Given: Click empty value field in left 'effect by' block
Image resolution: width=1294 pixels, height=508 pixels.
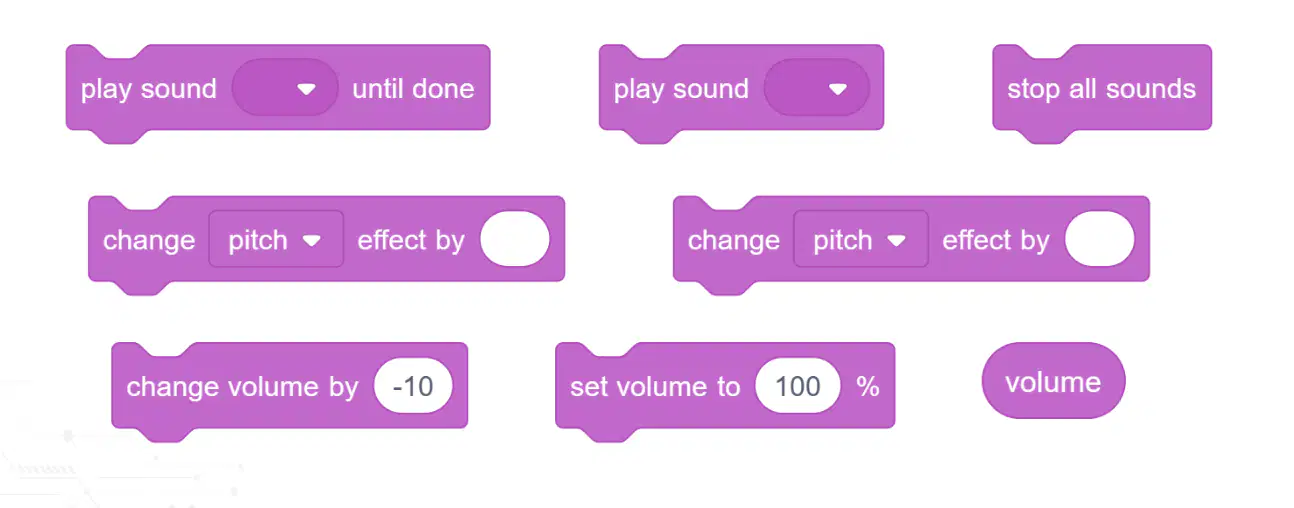Looking at the screenshot, I should coord(515,240).
